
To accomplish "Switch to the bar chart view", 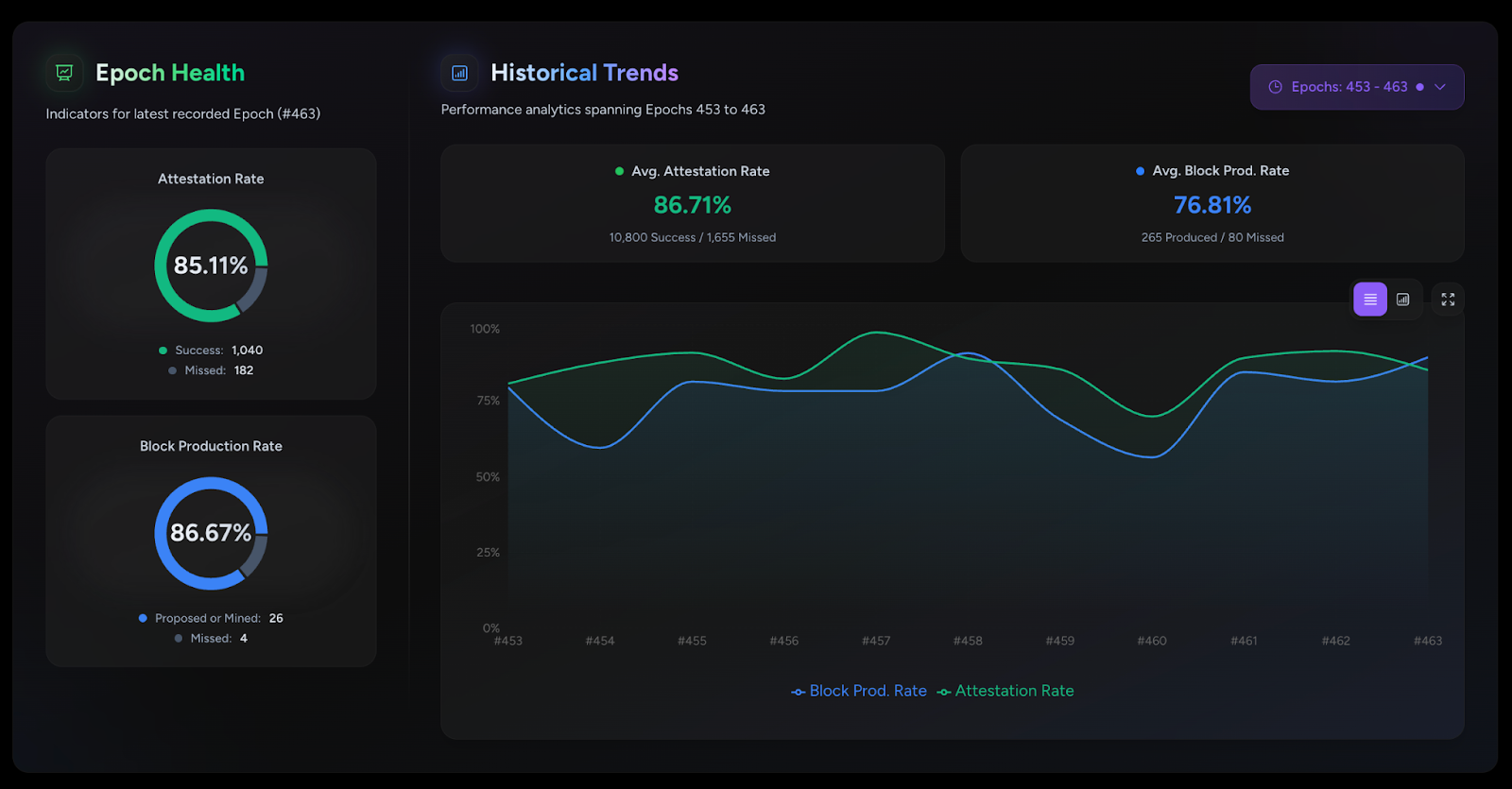I will 1402,300.
